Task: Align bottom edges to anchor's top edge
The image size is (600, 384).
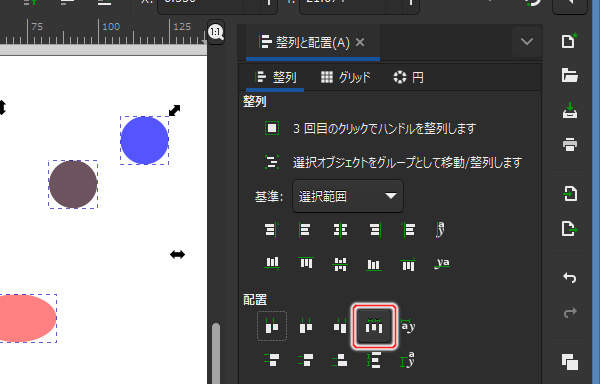Action: coord(272,264)
